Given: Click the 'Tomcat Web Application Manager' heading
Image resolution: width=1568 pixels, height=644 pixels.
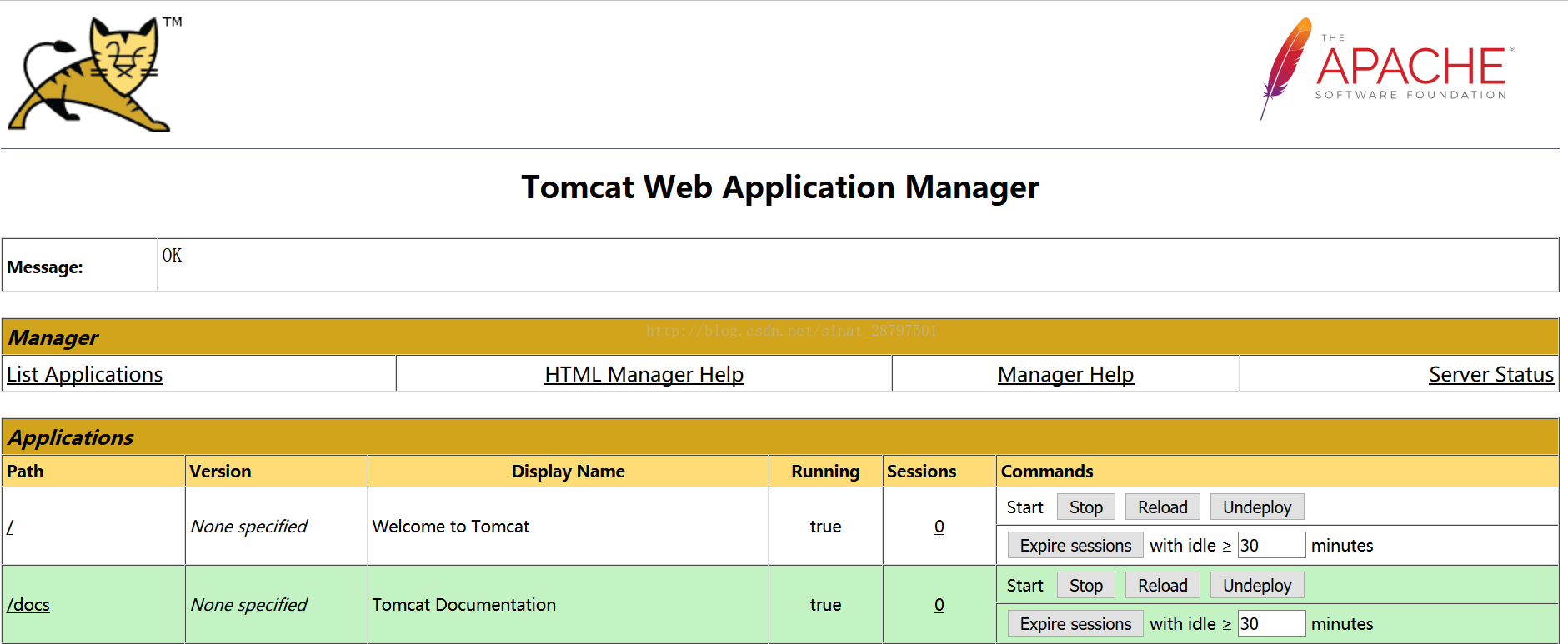Looking at the screenshot, I should pos(780,187).
